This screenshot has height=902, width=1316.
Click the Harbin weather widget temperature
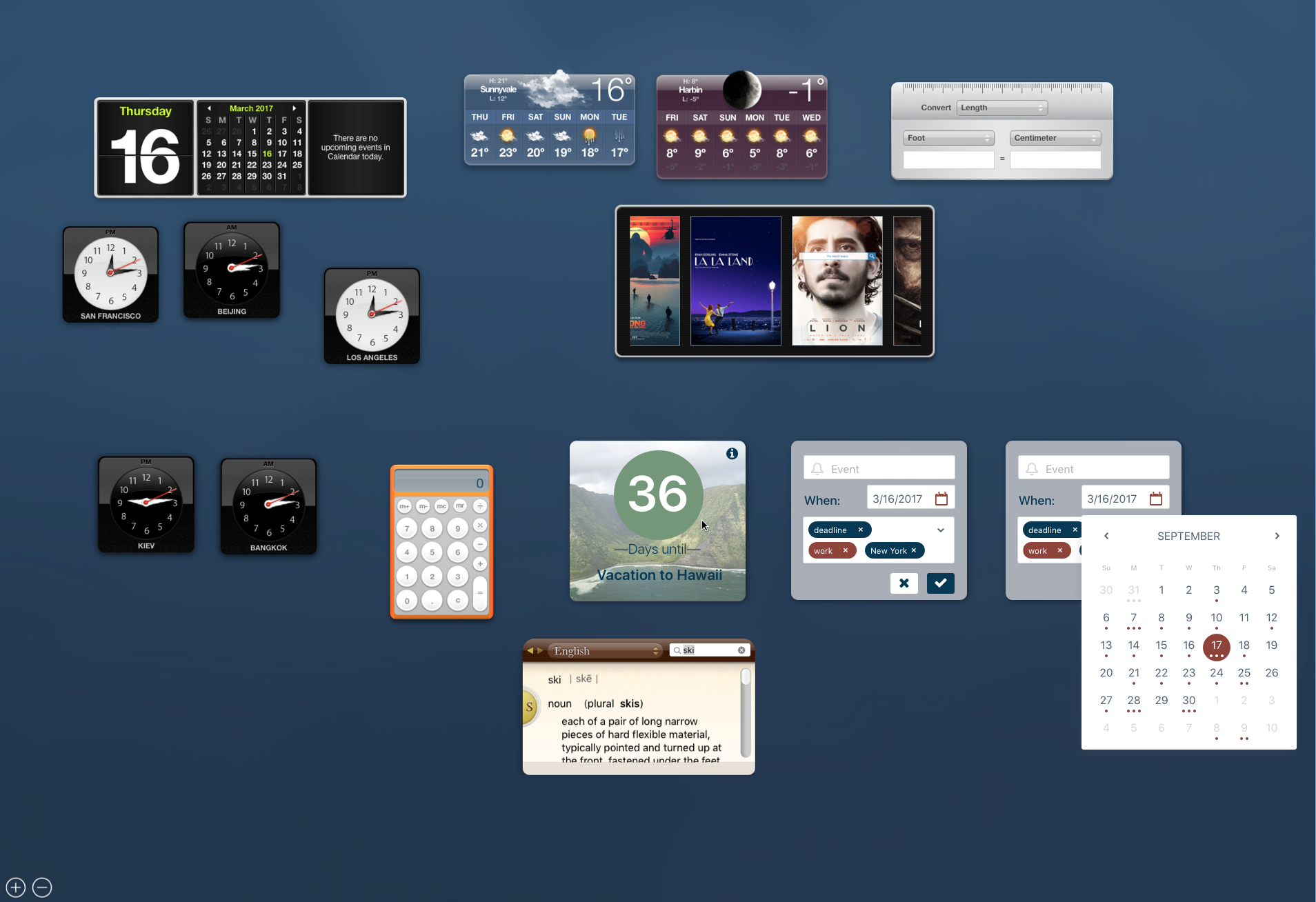(x=806, y=91)
